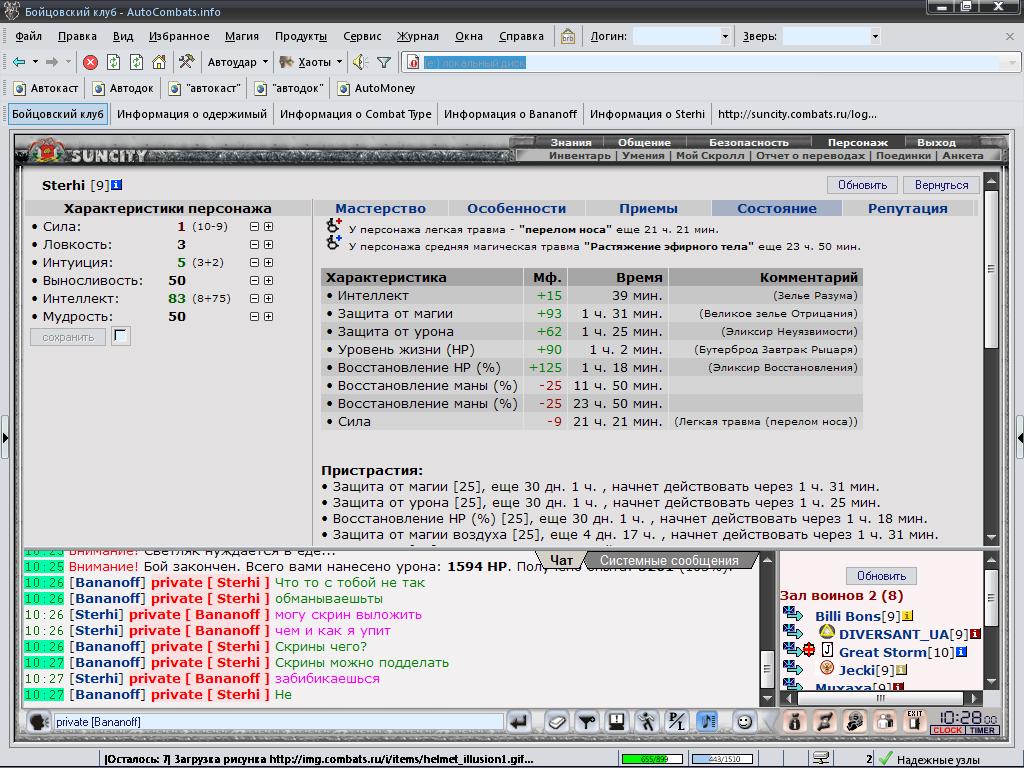Screen dimensions: 1024x768
Task: Increase Интеллект with its plus box
Action: [x=268, y=298]
